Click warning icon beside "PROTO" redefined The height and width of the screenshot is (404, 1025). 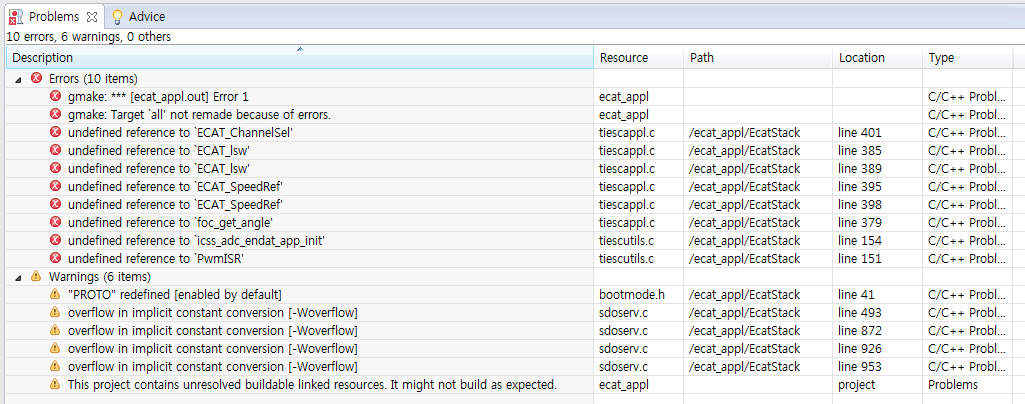pos(56,295)
